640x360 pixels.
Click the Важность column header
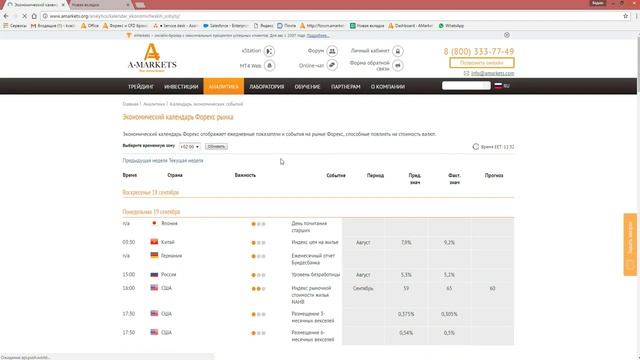point(245,175)
